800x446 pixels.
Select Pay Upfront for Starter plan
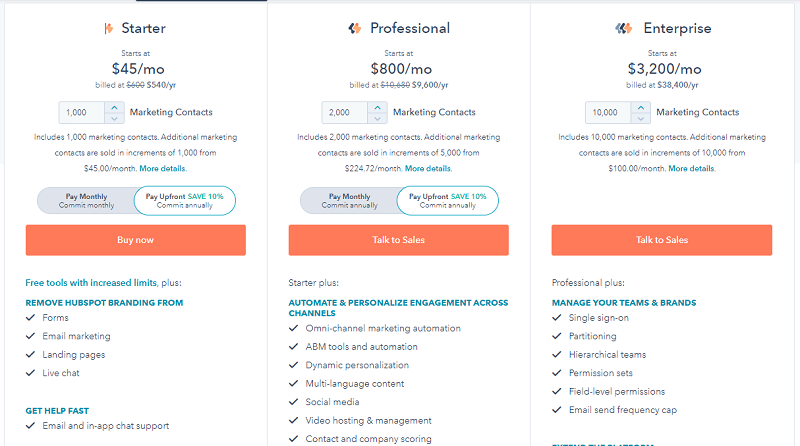(x=185, y=201)
